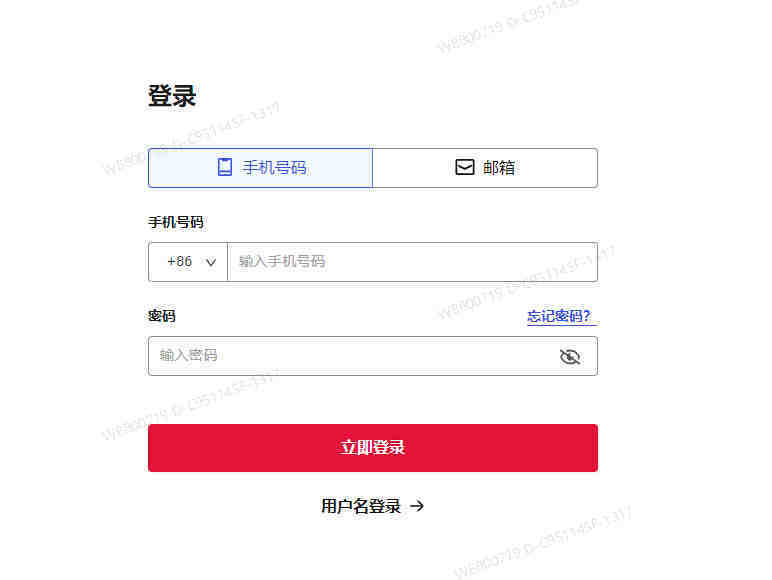772x580 pixels.
Task: Click the envelope icon beside 邮箱
Action: click(x=464, y=167)
